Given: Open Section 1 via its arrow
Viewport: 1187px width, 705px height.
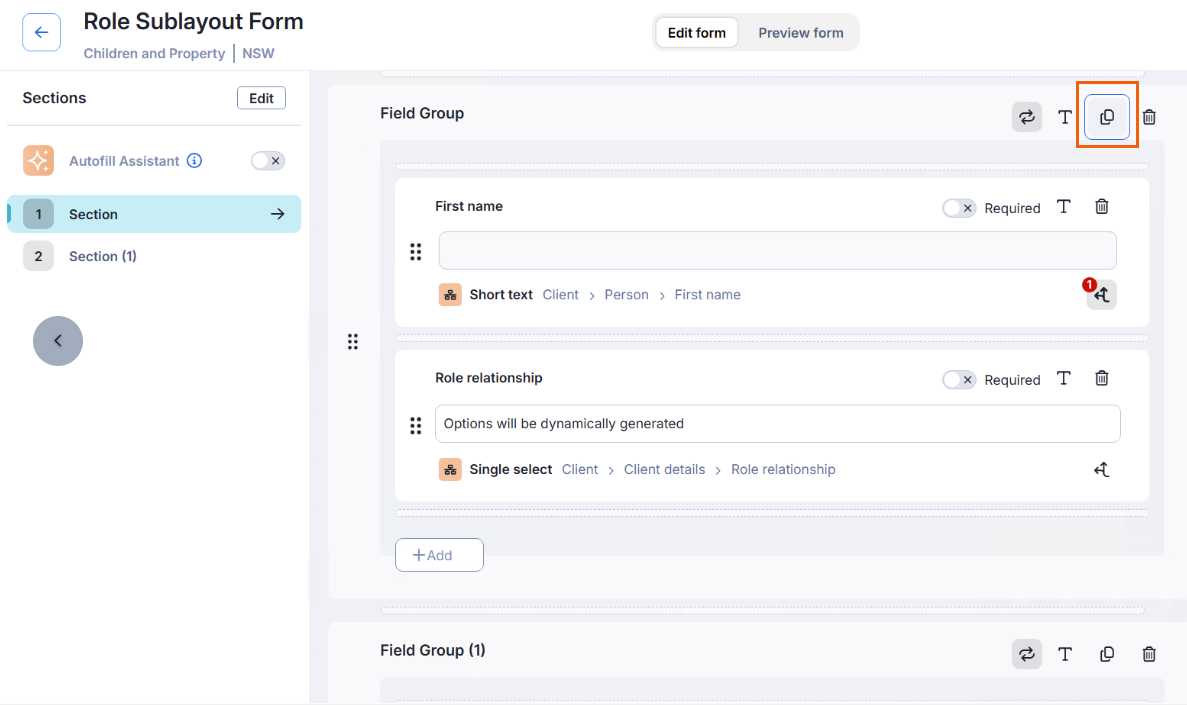Looking at the screenshot, I should [x=277, y=214].
